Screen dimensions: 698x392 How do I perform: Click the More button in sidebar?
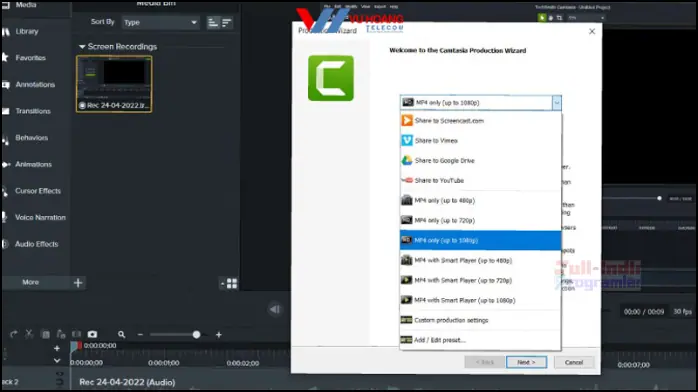click(x=30, y=282)
